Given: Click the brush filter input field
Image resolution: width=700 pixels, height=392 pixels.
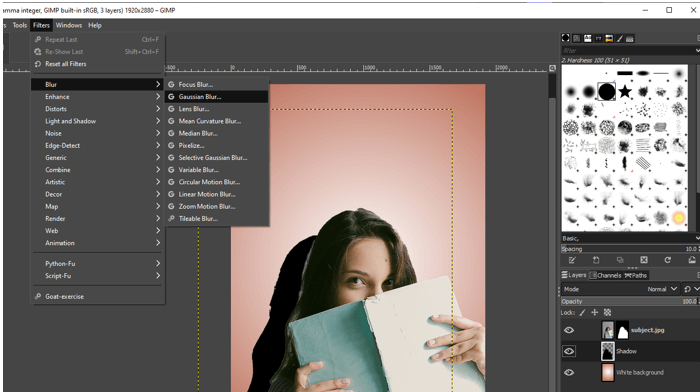Looking at the screenshot, I should point(627,51).
